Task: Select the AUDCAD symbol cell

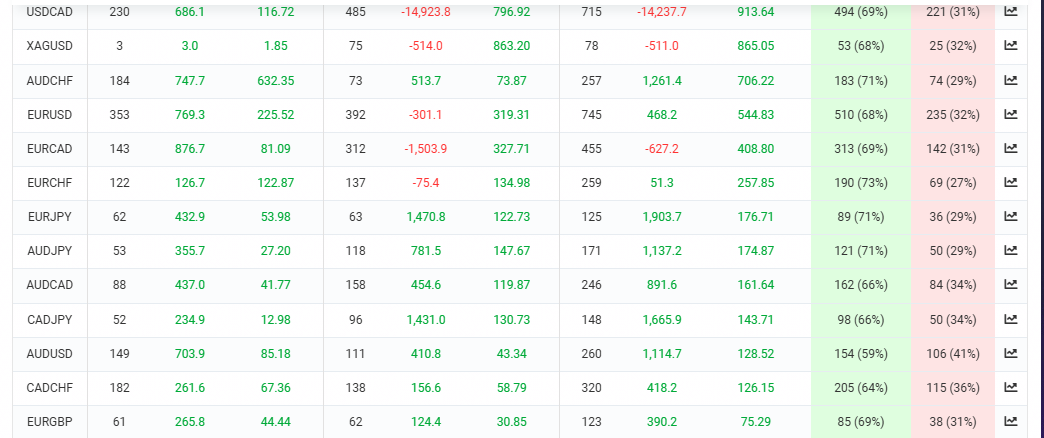Action: [50, 286]
